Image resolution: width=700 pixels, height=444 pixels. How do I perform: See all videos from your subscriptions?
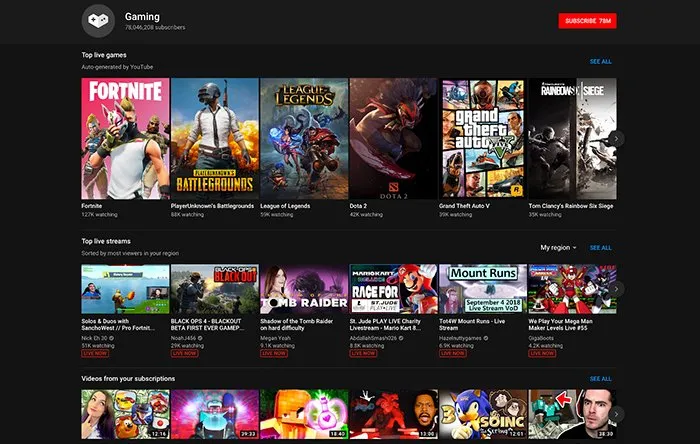[x=600, y=379]
